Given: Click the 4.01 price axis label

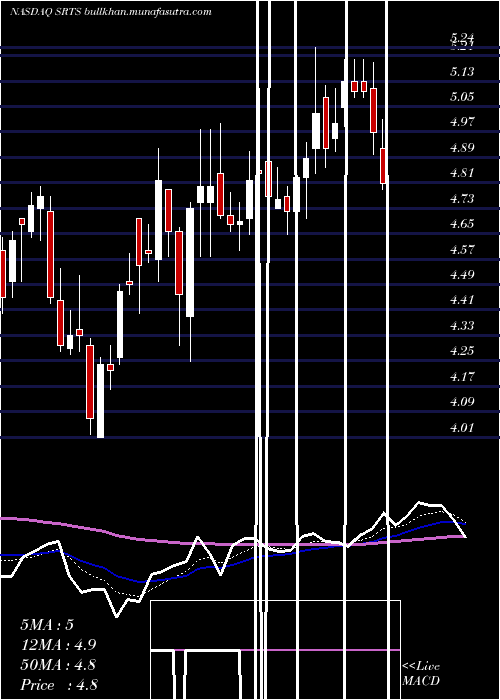Looking at the screenshot, I should coord(462,427).
